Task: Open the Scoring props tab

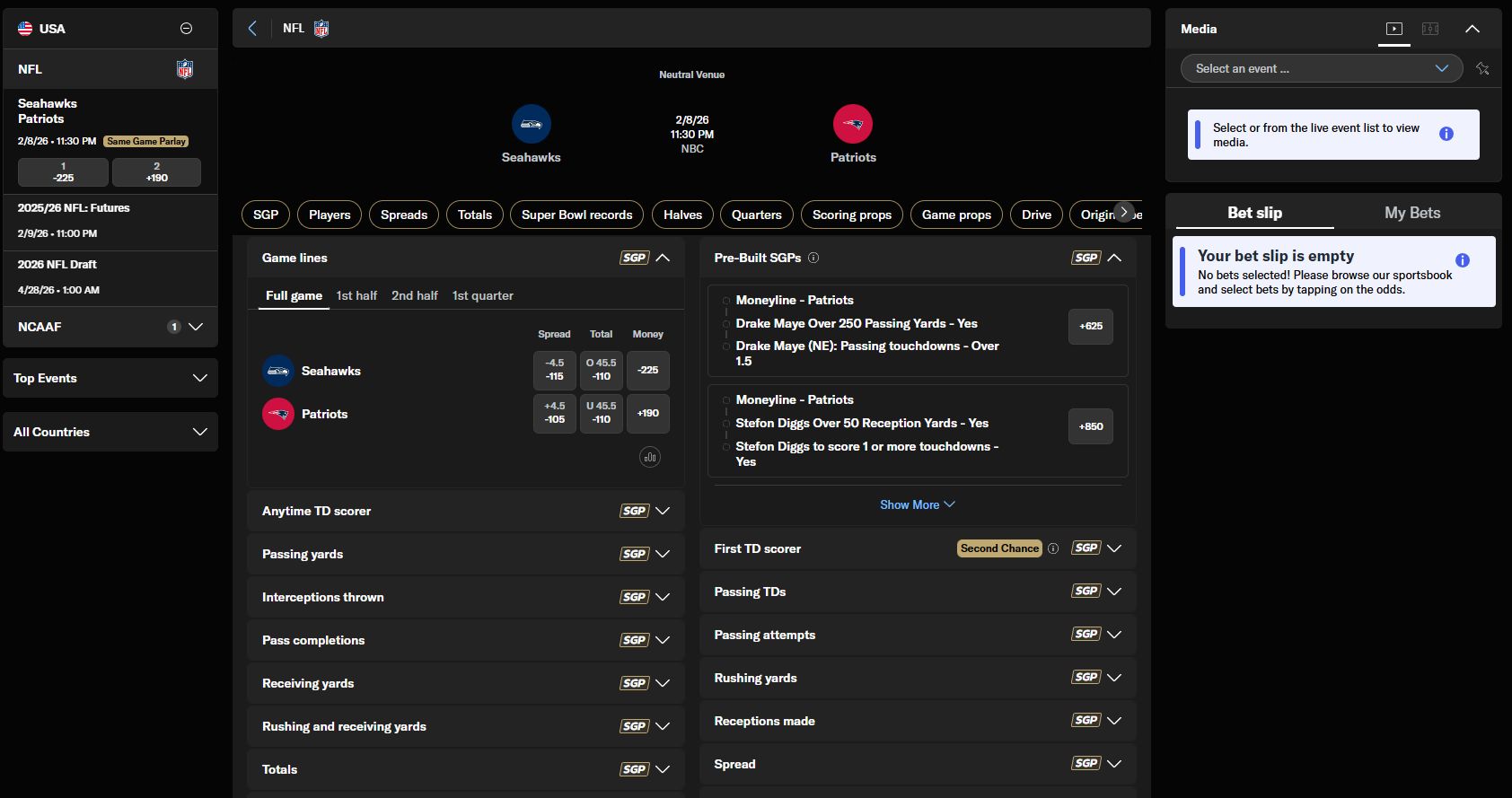Action: tap(852, 215)
